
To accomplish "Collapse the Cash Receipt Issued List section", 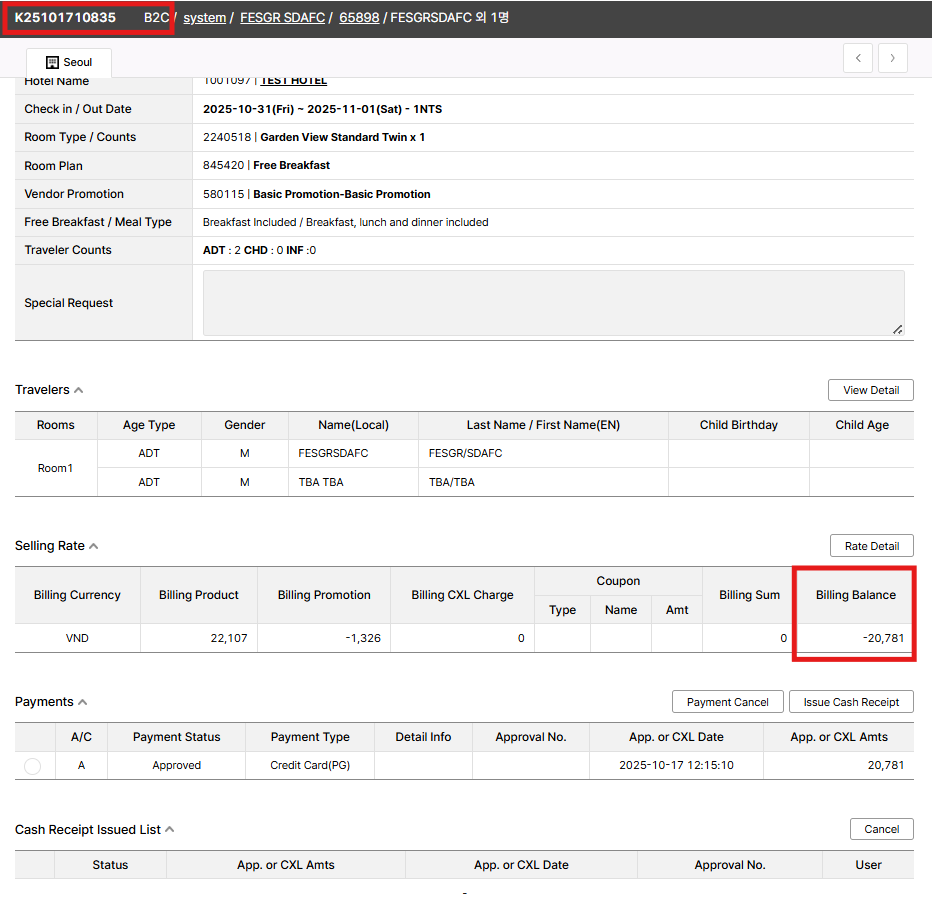I will (170, 829).
